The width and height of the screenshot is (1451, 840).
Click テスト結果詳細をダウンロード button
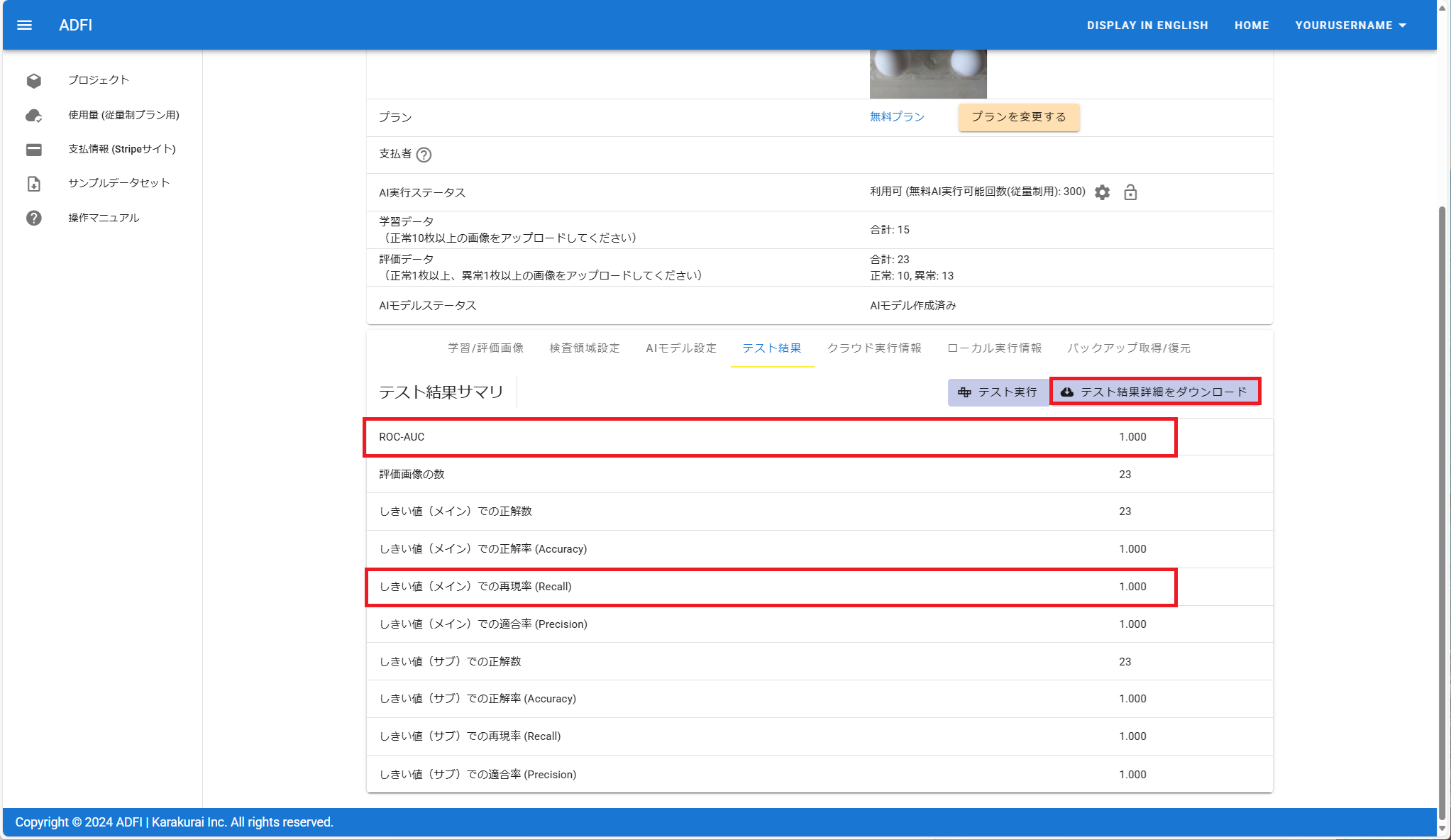pyautogui.click(x=1154, y=392)
